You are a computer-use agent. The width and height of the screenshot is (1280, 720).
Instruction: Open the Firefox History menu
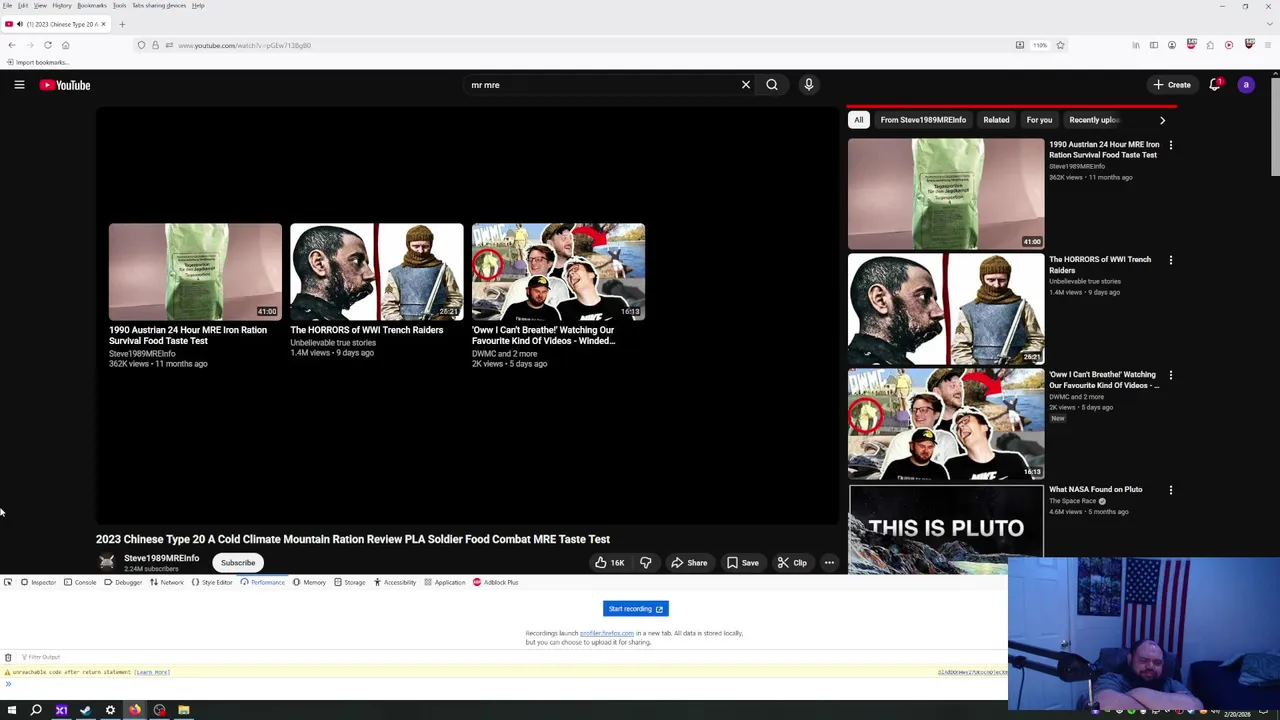pos(62,5)
